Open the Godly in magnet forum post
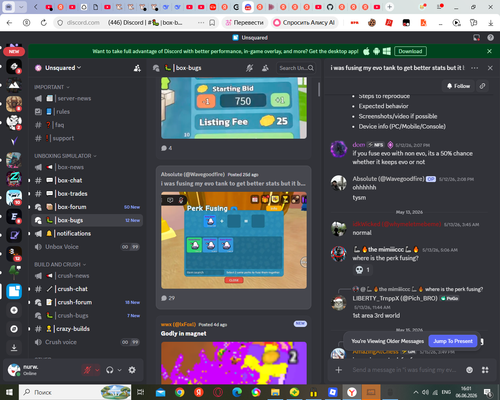The width and height of the screenshot is (500, 400). [x=183, y=334]
